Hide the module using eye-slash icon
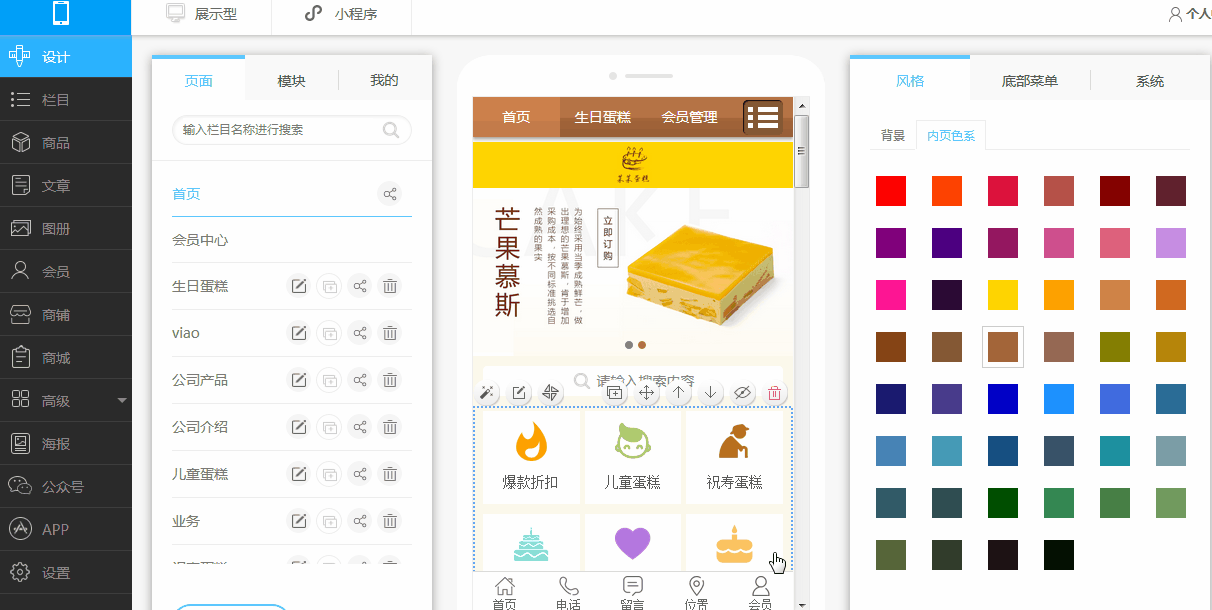The height and width of the screenshot is (610, 1212). pyautogui.click(x=742, y=393)
